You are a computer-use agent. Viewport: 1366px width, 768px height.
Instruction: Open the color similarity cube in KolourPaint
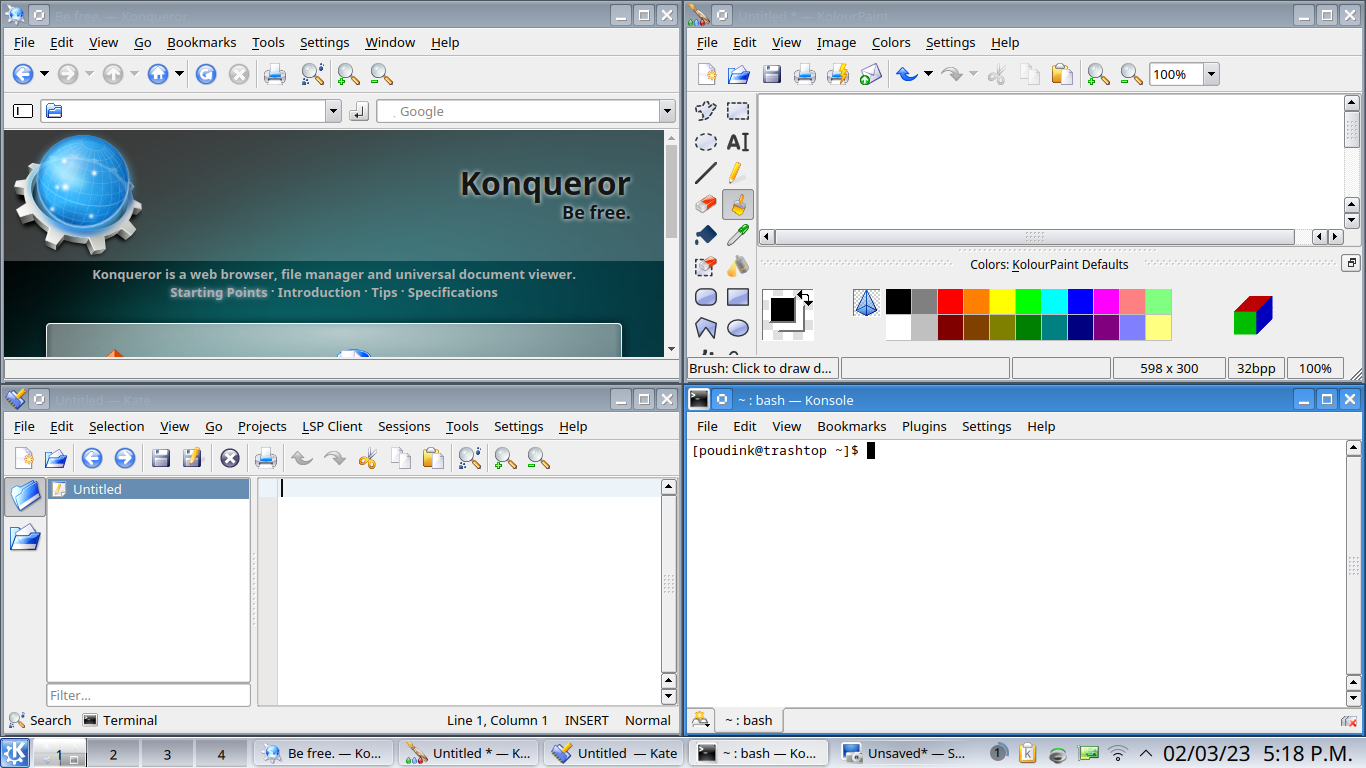click(1252, 314)
